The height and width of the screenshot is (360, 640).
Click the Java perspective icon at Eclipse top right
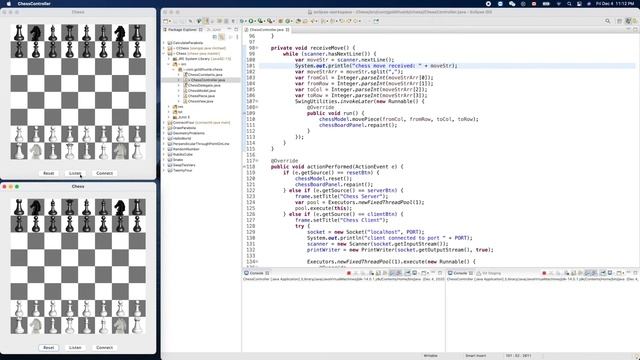click(x=628, y=21)
